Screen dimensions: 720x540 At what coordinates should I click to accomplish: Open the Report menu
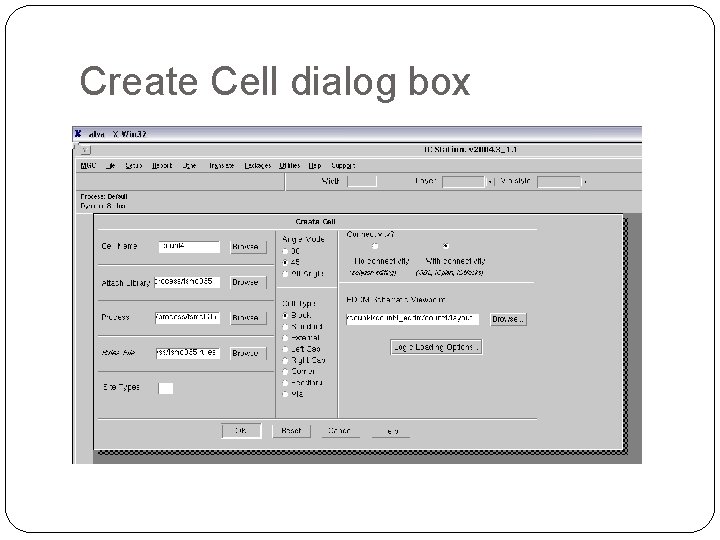162,166
